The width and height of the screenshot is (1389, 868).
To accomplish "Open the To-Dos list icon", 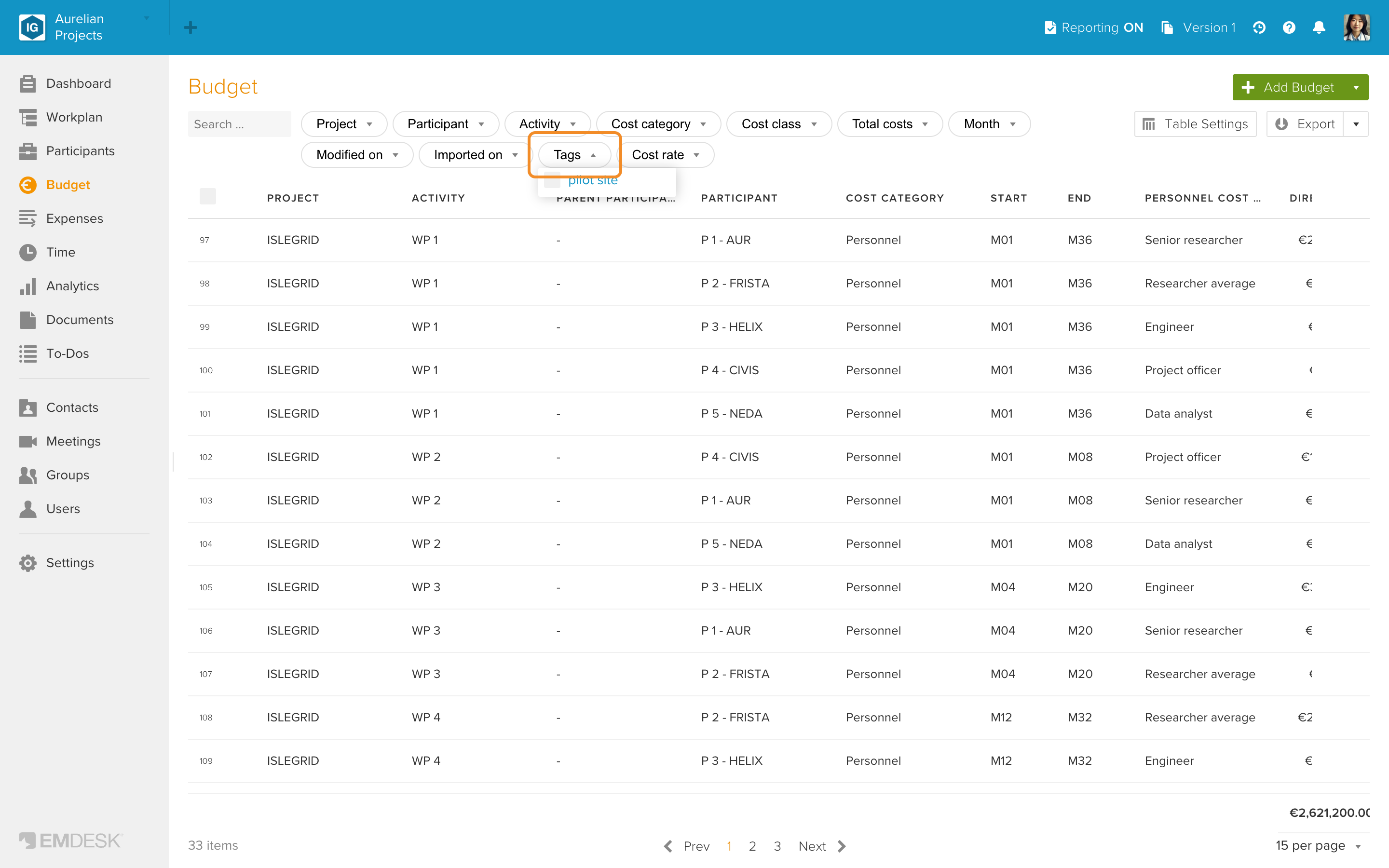I will click(27, 353).
